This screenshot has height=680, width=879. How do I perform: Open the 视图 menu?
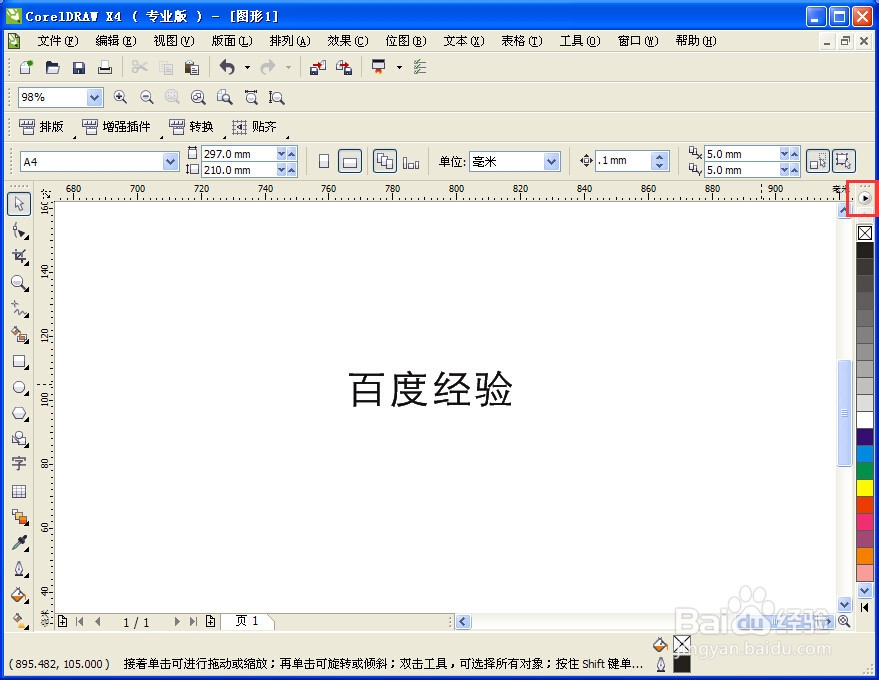174,41
